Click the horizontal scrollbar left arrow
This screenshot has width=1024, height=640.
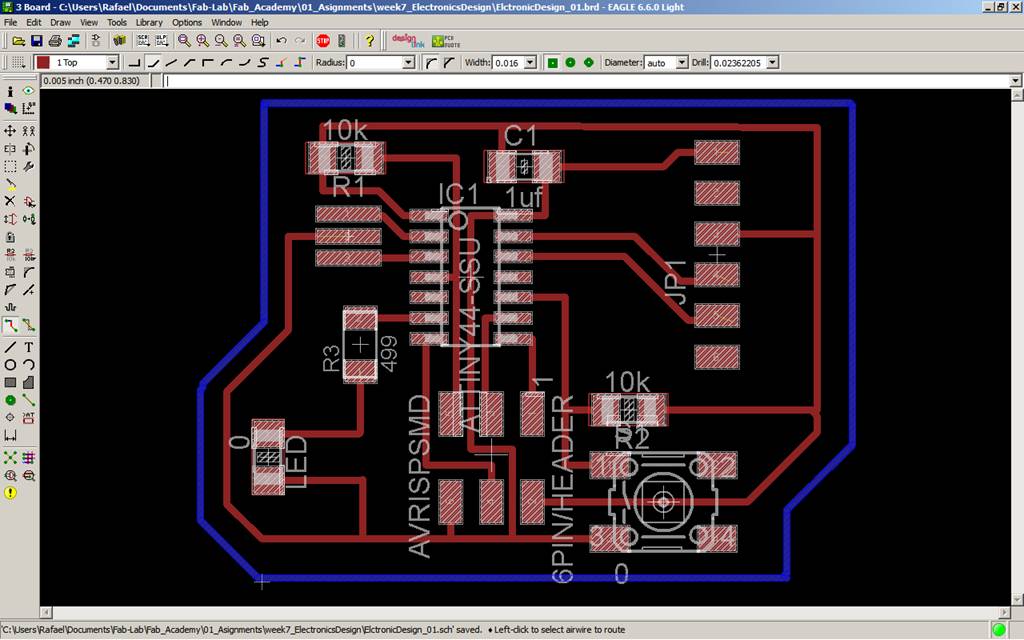coord(46,613)
